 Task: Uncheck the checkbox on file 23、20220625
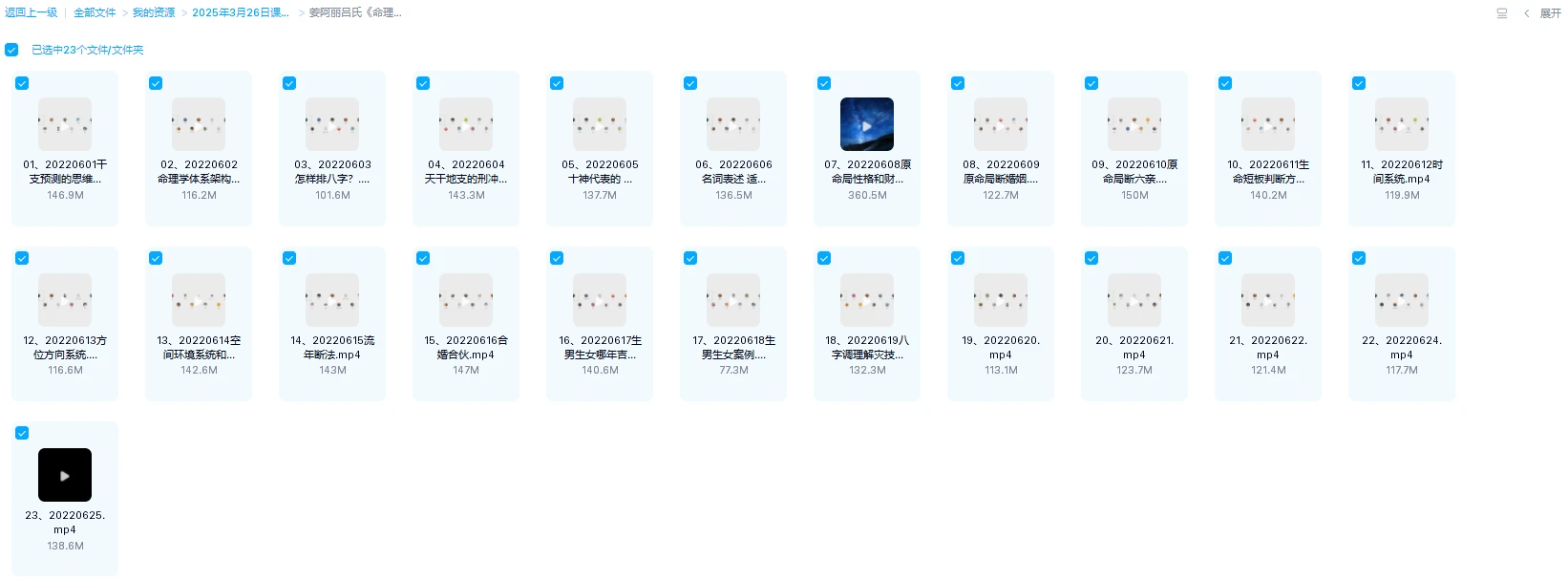(22, 433)
